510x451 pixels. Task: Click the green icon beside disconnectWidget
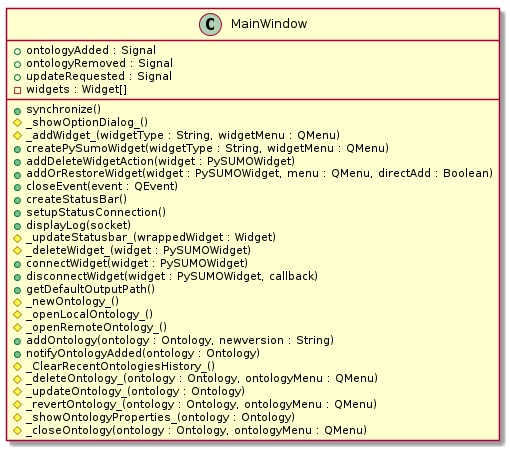[x=17, y=277]
